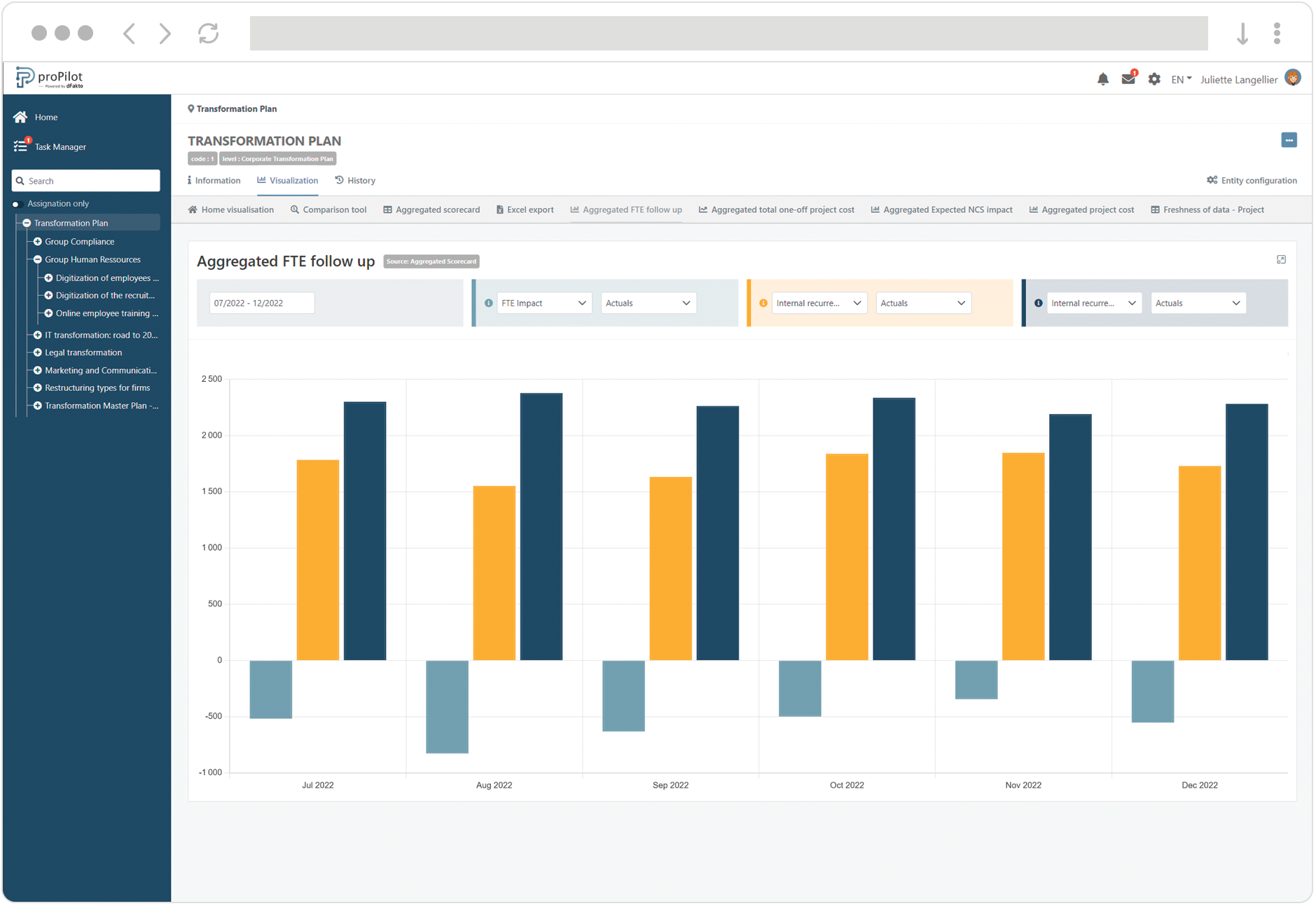Expand the Legal transformation node
1316x906 pixels.
click(x=37, y=352)
